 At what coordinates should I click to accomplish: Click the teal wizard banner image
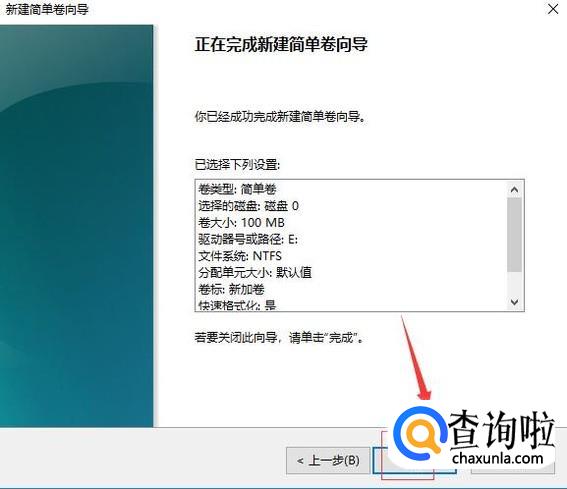pyautogui.click(x=76, y=226)
